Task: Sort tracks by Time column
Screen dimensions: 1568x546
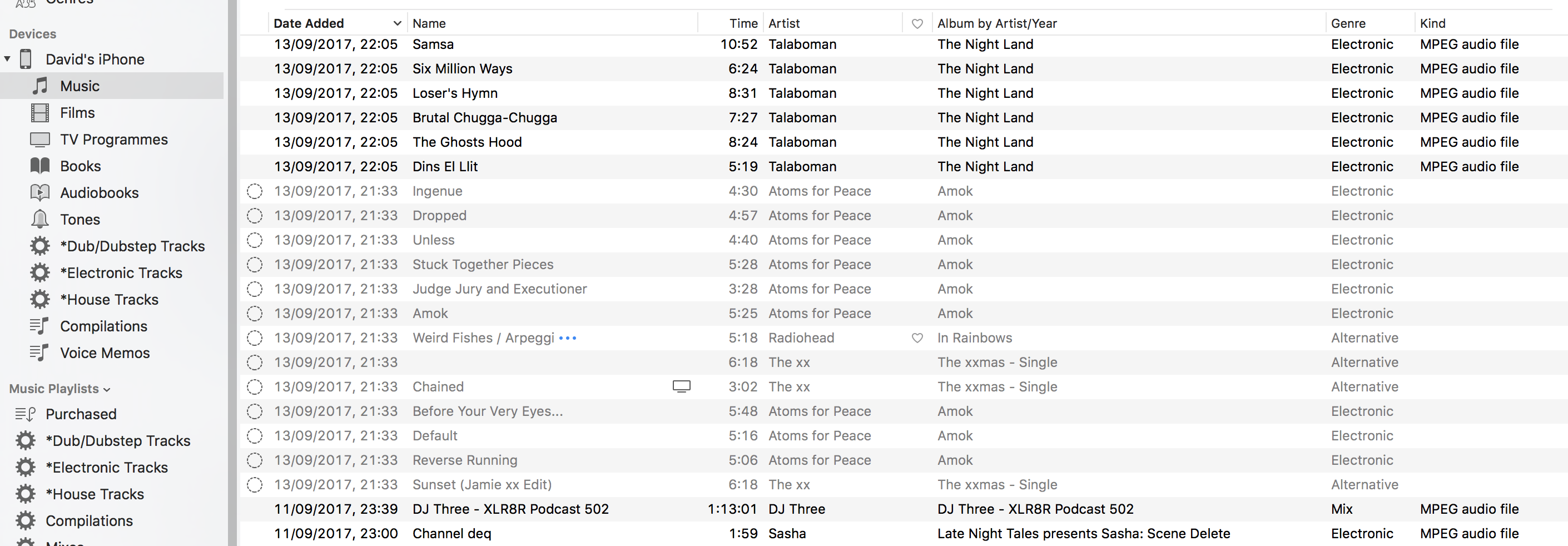Action: coord(743,23)
